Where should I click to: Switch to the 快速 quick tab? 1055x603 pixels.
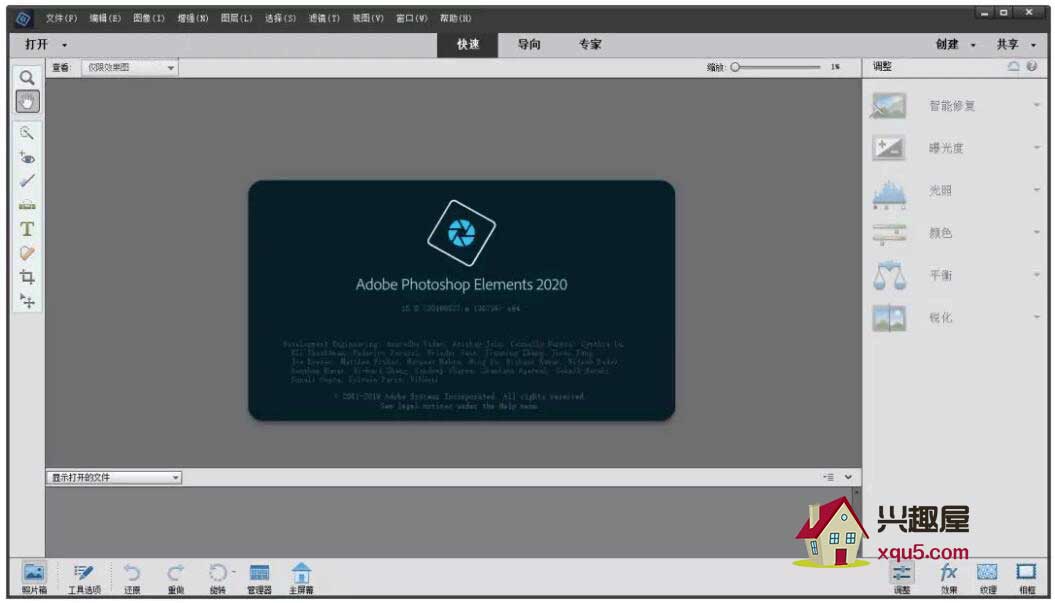468,45
